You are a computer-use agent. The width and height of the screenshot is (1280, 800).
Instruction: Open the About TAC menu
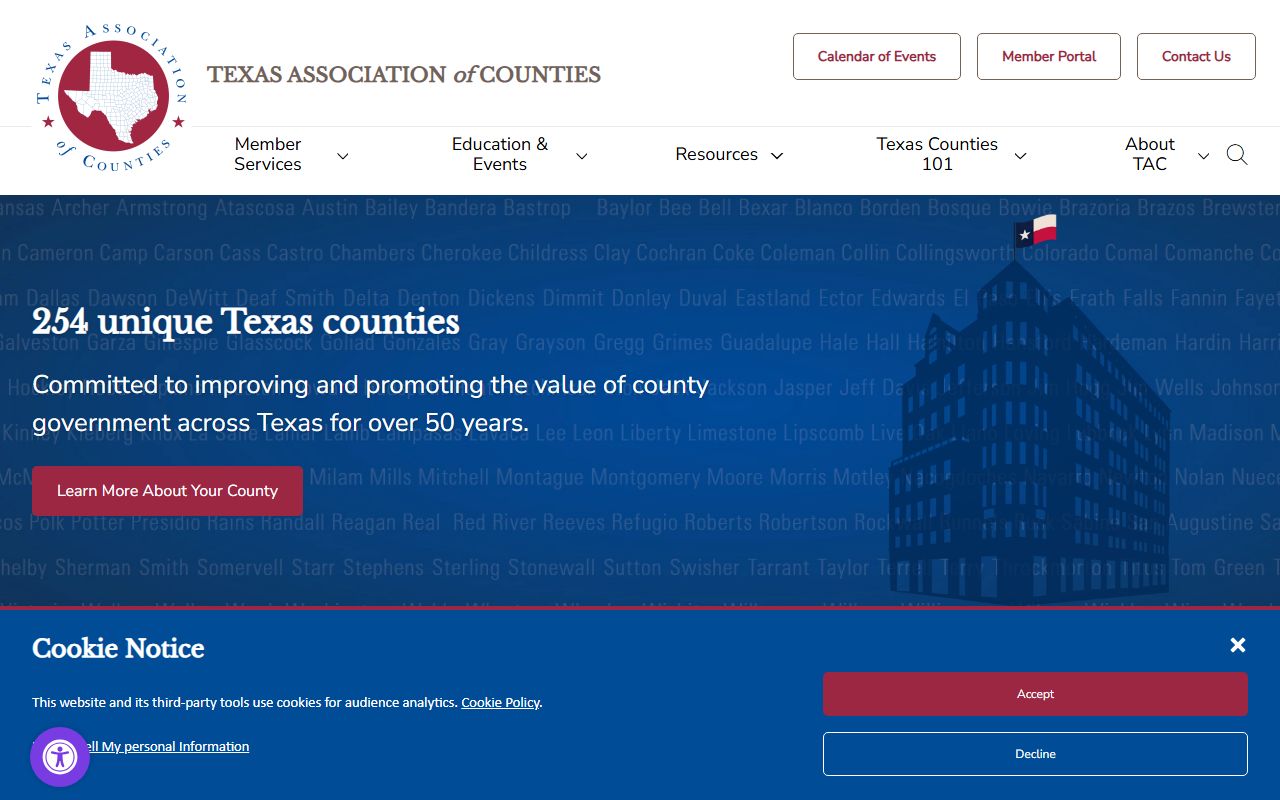click(1150, 154)
